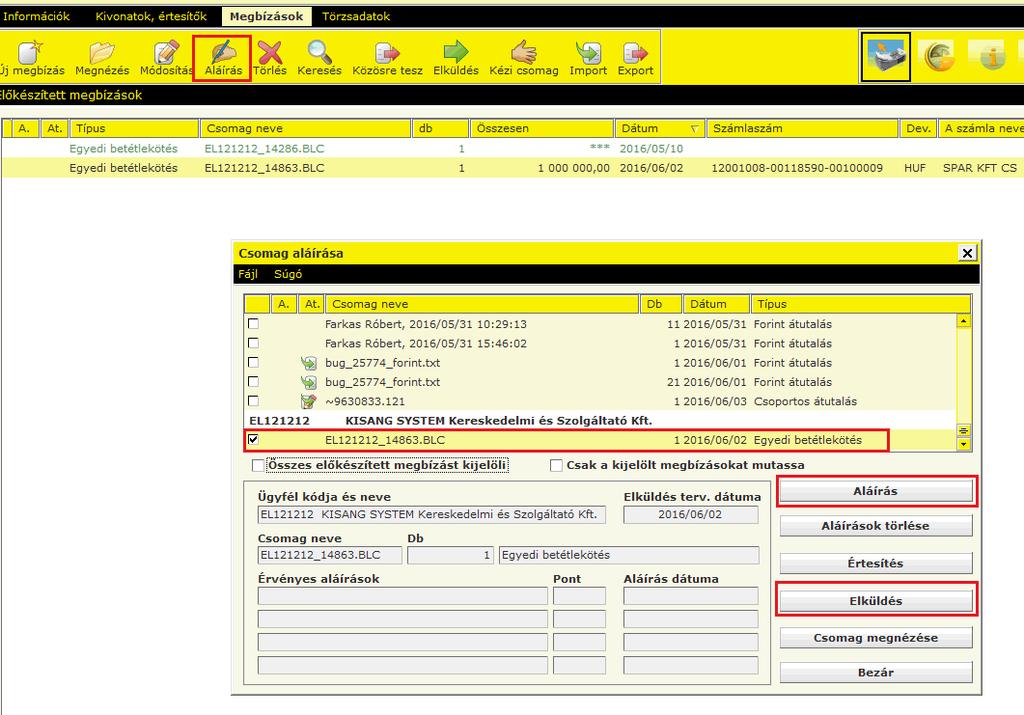1024x715 pixels.
Task: Open the info icon in top-right toolbar
Action: 992,56
